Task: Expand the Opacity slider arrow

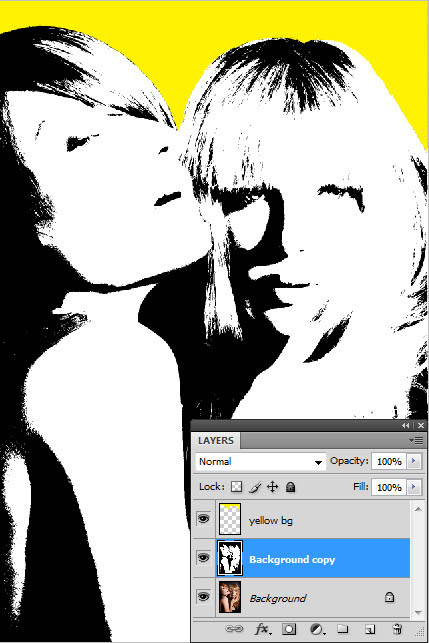Action: click(x=413, y=461)
